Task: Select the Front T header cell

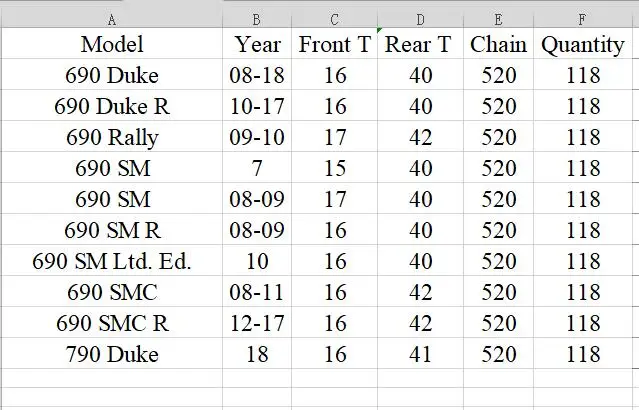Action: (x=335, y=44)
